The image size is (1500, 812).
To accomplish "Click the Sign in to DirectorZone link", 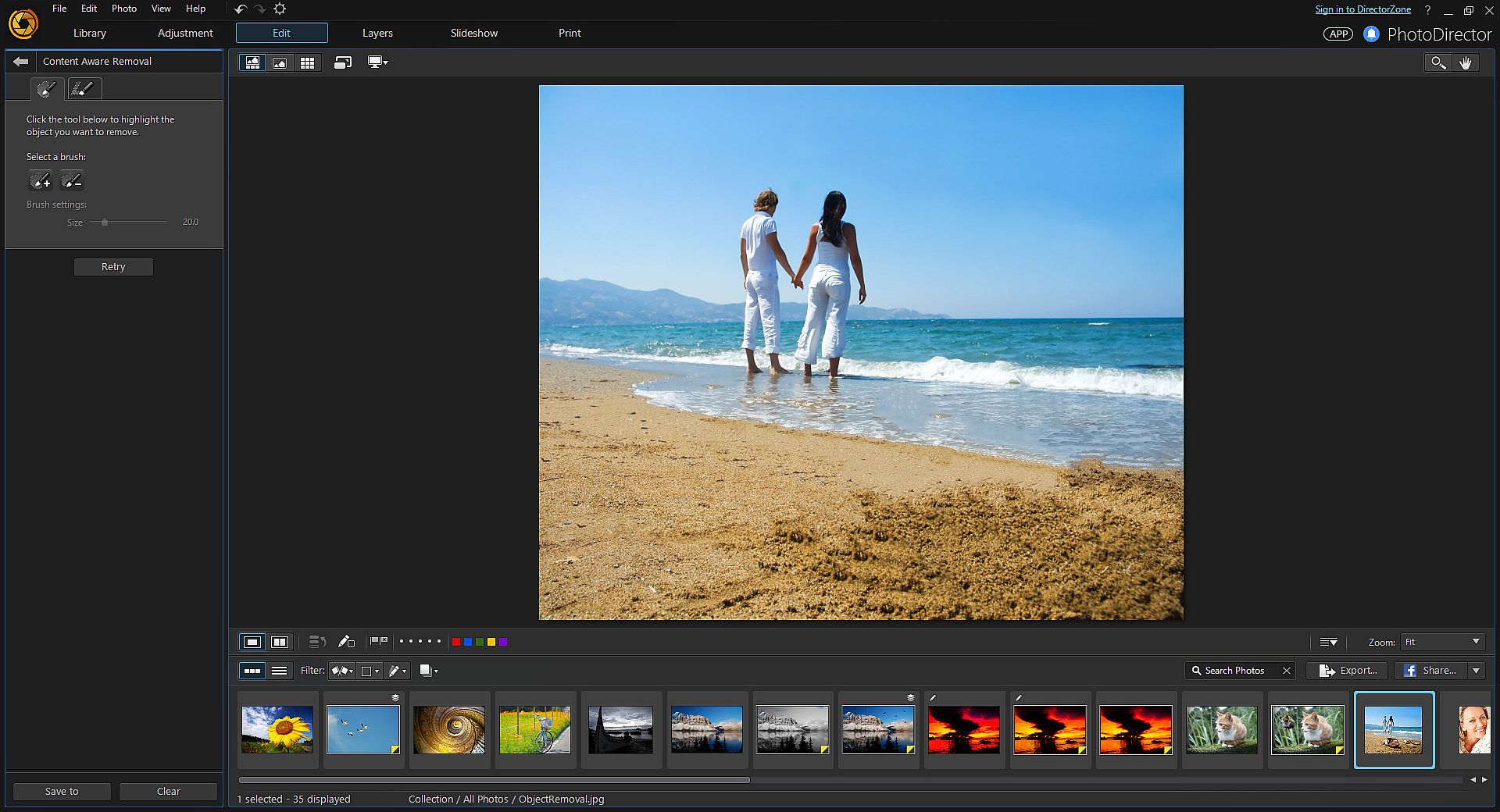I will [x=1362, y=9].
